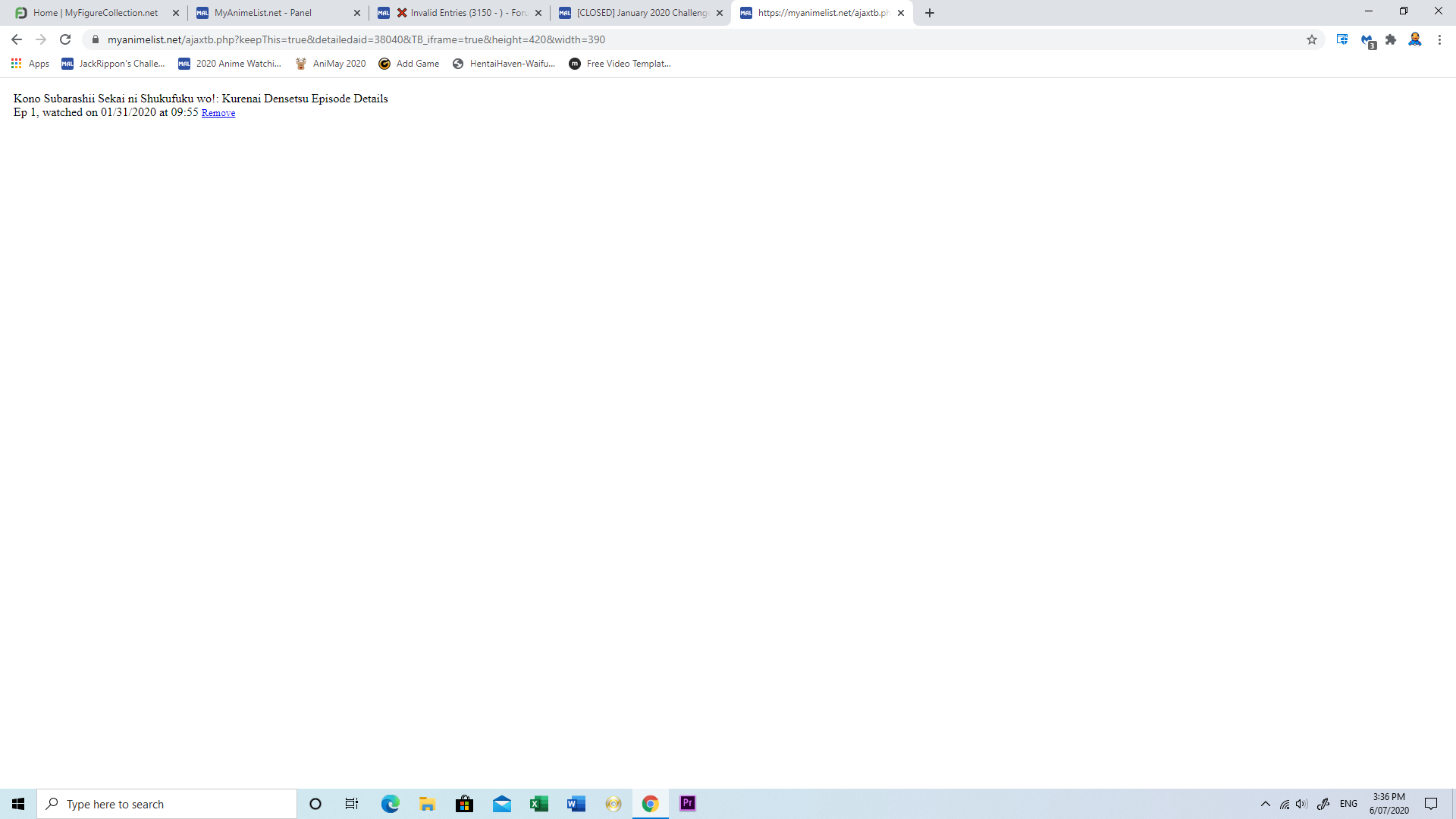The height and width of the screenshot is (819, 1456).
Task: Open JackRippon's Challenge bookmark
Action: tap(114, 64)
